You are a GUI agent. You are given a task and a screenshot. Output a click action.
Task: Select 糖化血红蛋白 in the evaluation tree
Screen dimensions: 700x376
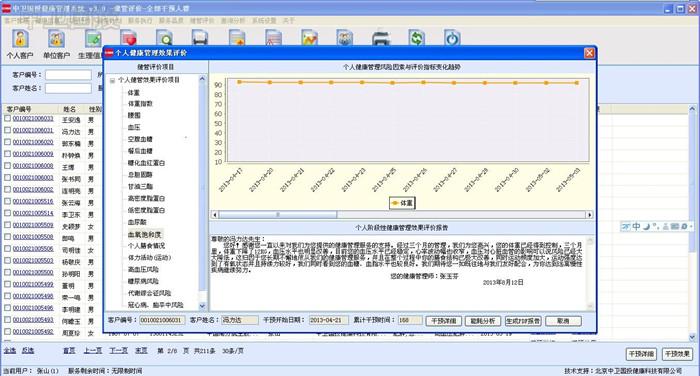click(146, 163)
